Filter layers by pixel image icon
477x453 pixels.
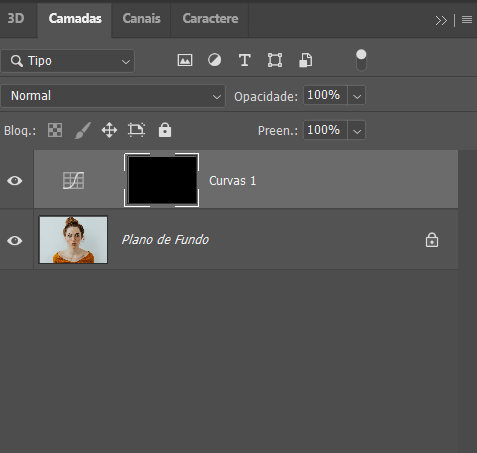click(x=185, y=60)
